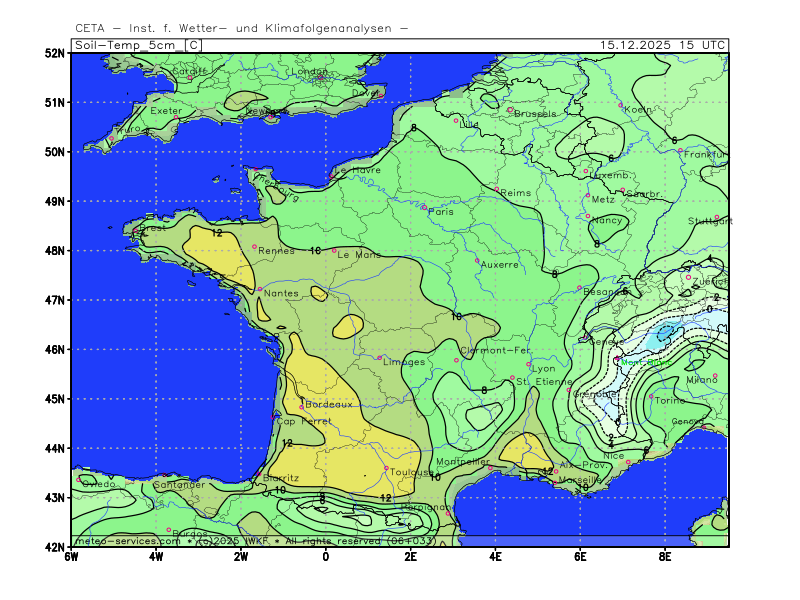This screenshot has width=800, height=600.
Task: Click the Nantes city marker
Action: tap(260, 289)
